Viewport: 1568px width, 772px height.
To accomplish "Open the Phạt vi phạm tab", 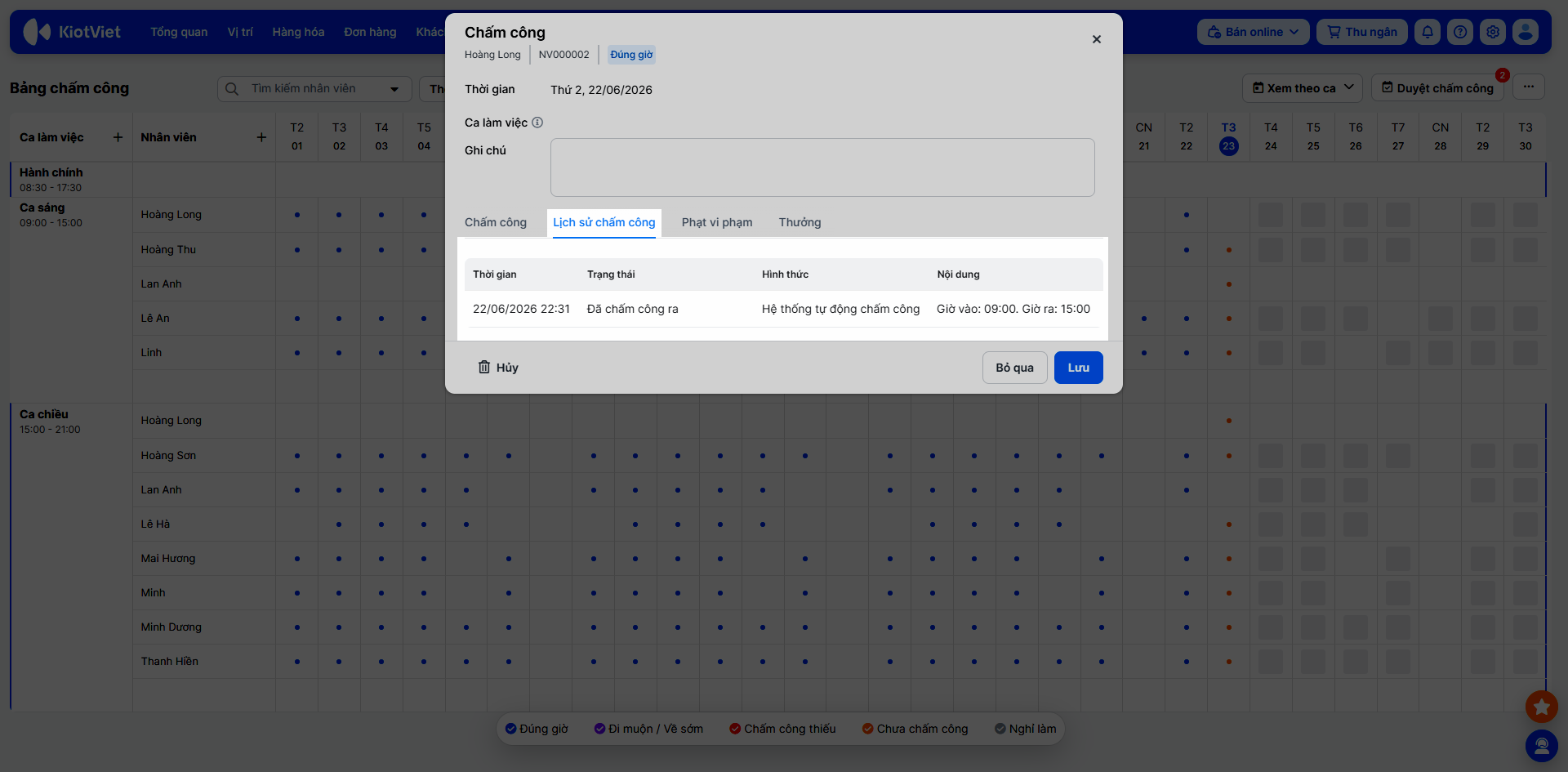I will pos(717,222).
